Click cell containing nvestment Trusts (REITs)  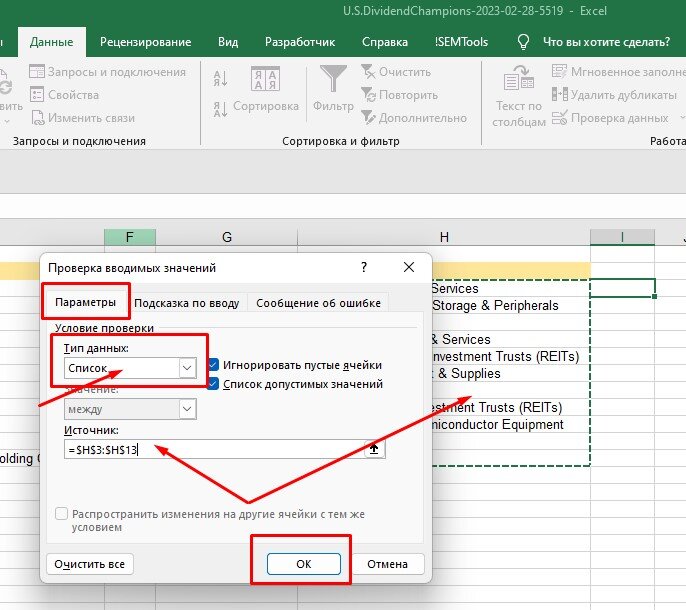[511, 357]
